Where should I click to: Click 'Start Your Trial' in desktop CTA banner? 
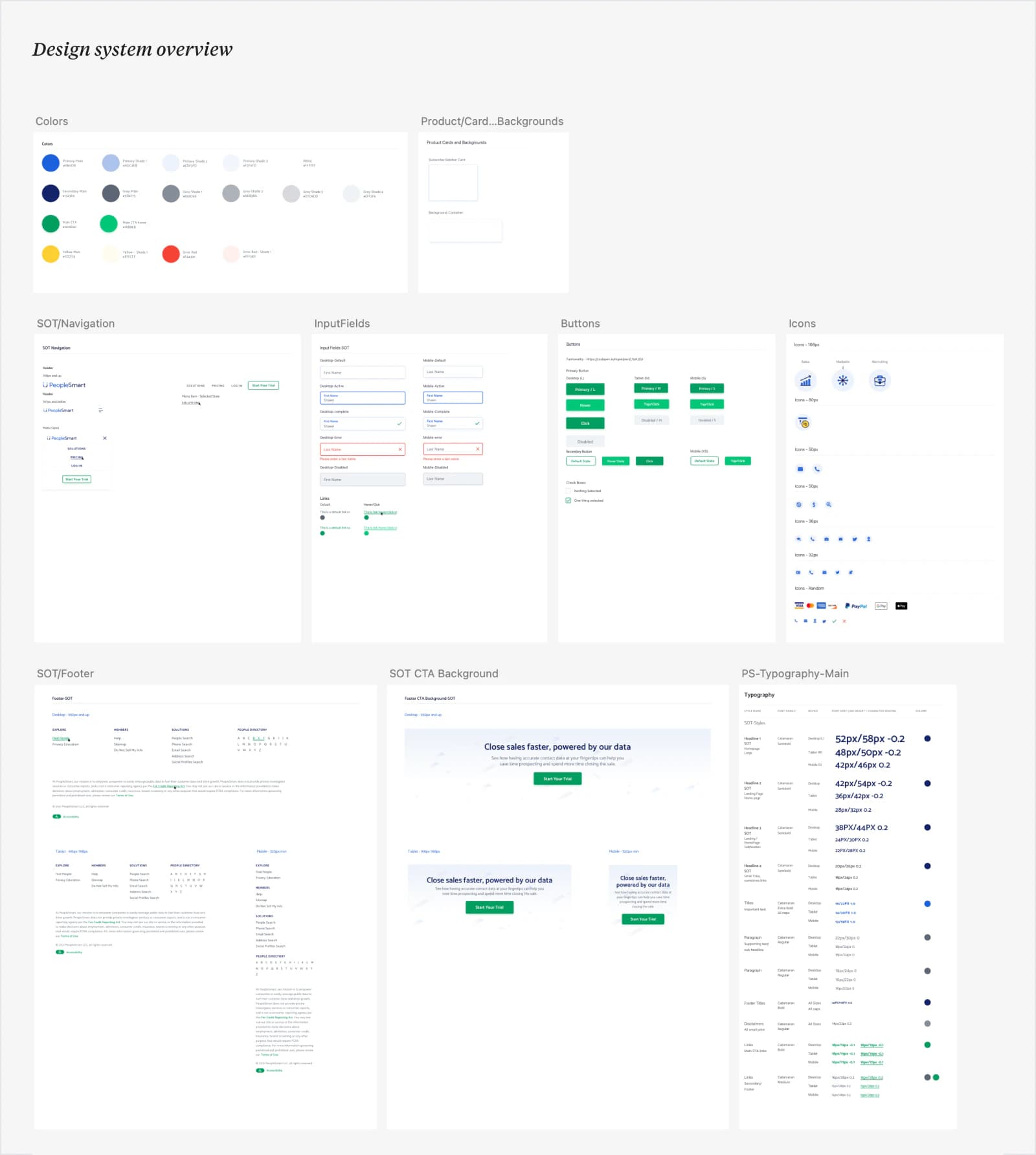pyautogui.click(x=557, y=779)
